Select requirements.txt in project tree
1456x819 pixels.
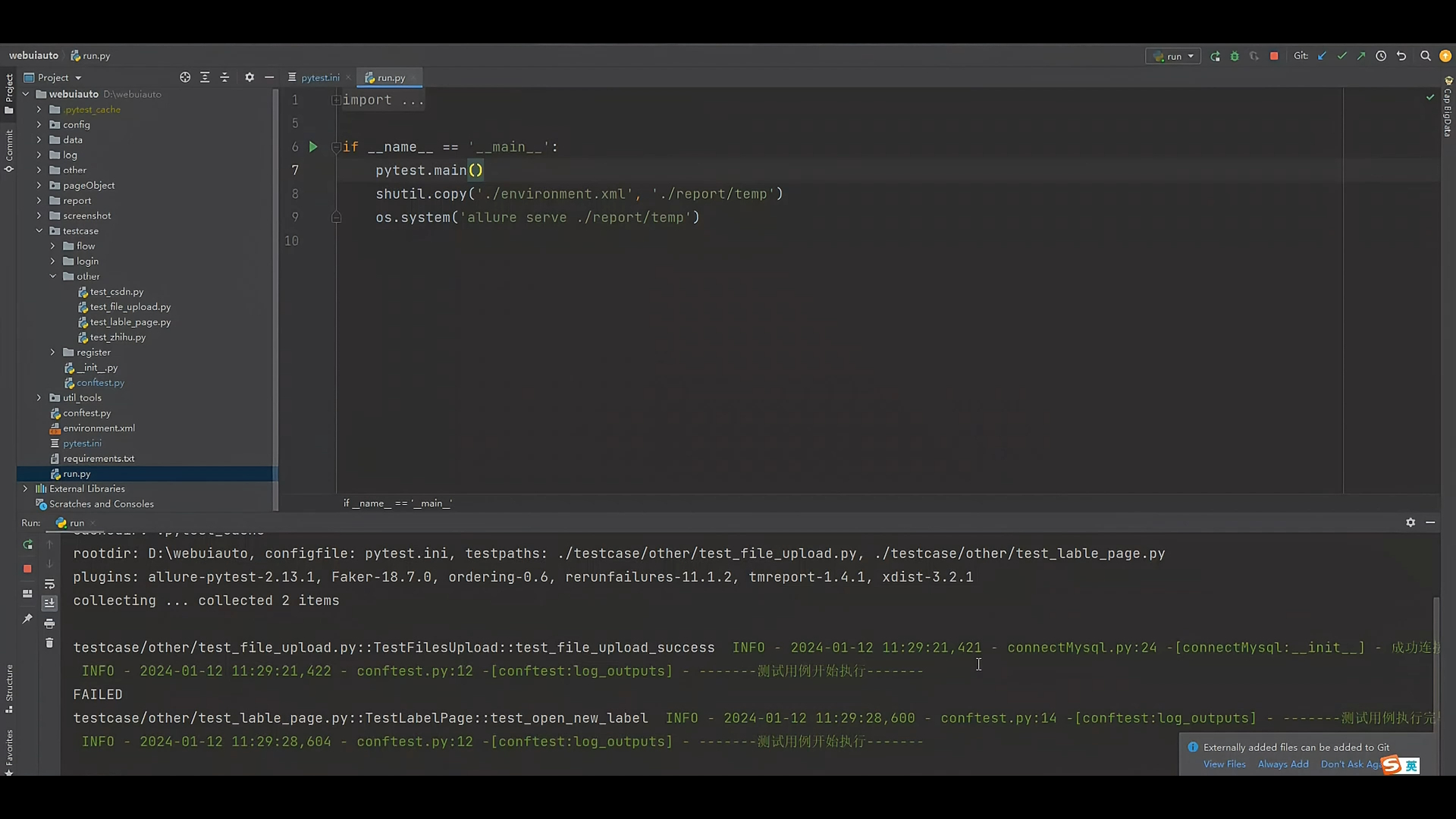coord(99,458)
